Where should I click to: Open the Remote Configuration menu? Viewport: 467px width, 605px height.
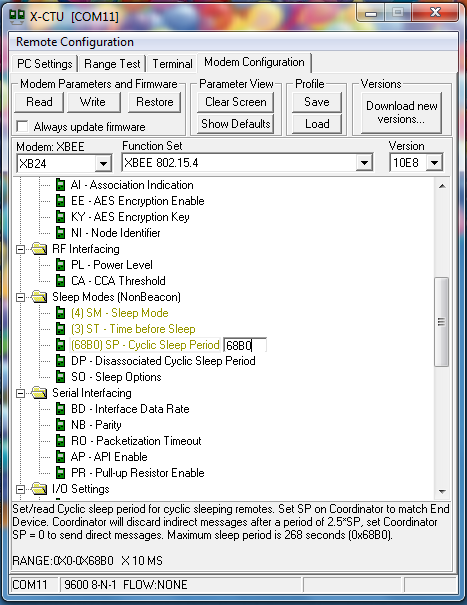(75, 42)
